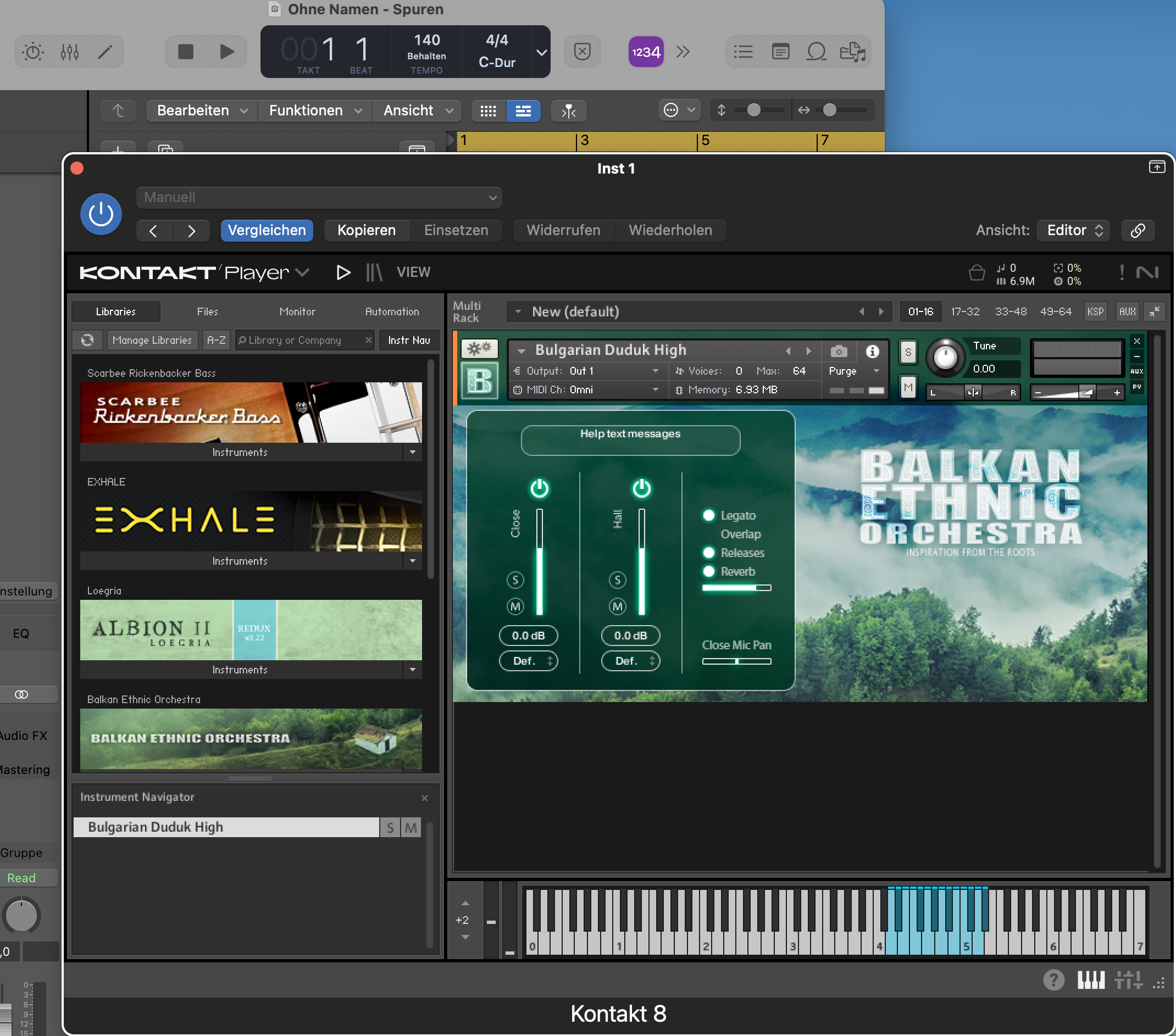Click the Kontakt play triangle icon
1176x1036 pixels.
tap(343, 272)
